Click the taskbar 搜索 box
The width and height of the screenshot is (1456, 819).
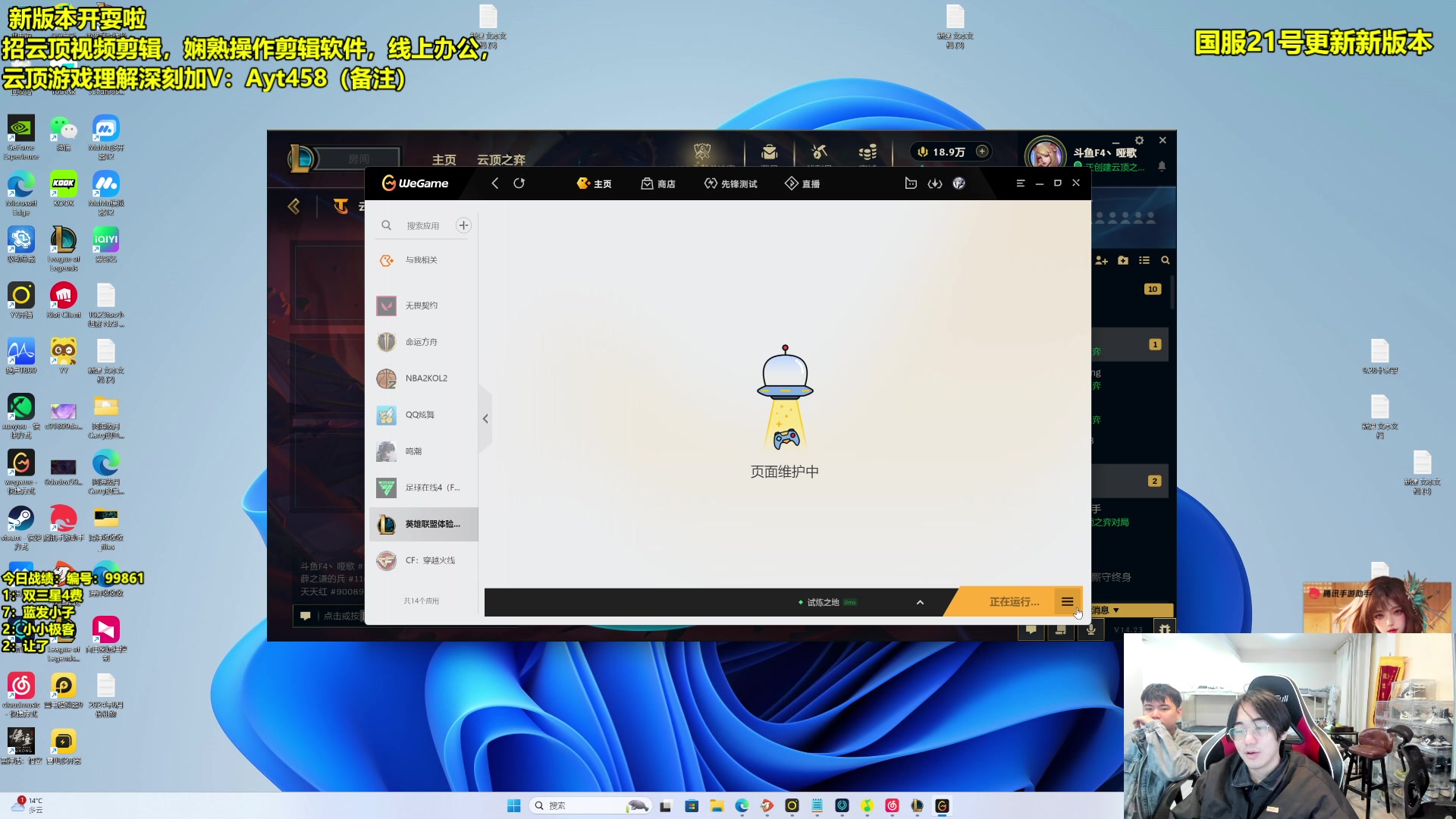coord(589,805)
